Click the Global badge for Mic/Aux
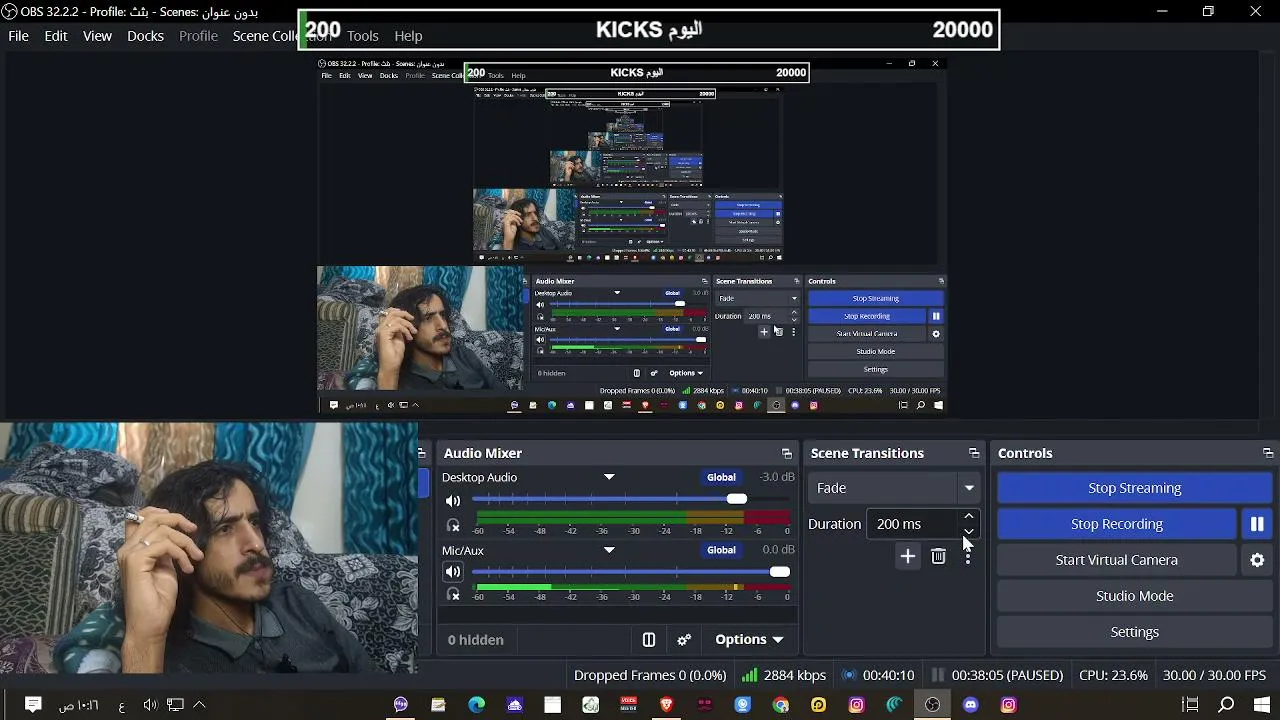The width and height of the screenshot is (1280, 720). tap(721, 550)
